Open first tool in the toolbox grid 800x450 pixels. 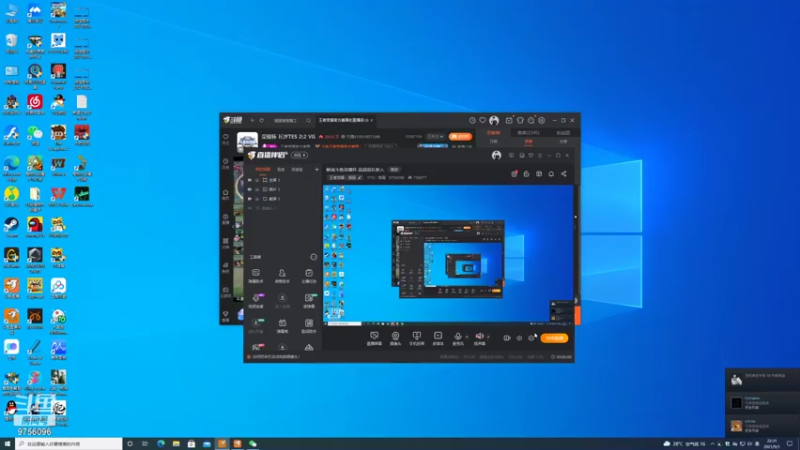[256, 273]
